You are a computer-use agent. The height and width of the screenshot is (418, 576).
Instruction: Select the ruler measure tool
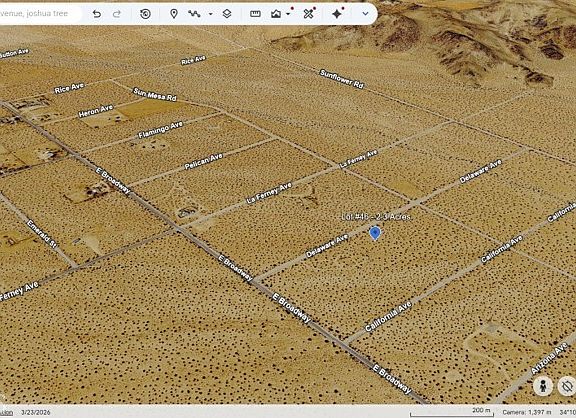pyautogui.click(x=255, y=14)
